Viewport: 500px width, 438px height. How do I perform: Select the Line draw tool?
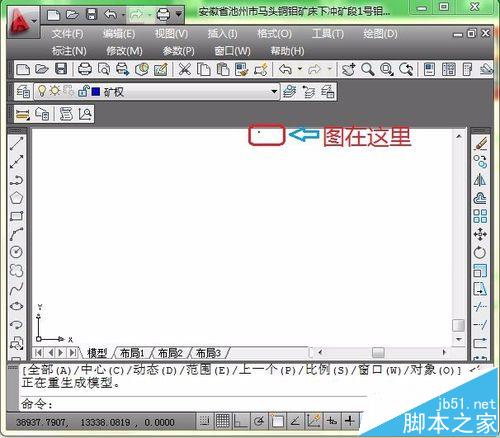click(17, 144)
